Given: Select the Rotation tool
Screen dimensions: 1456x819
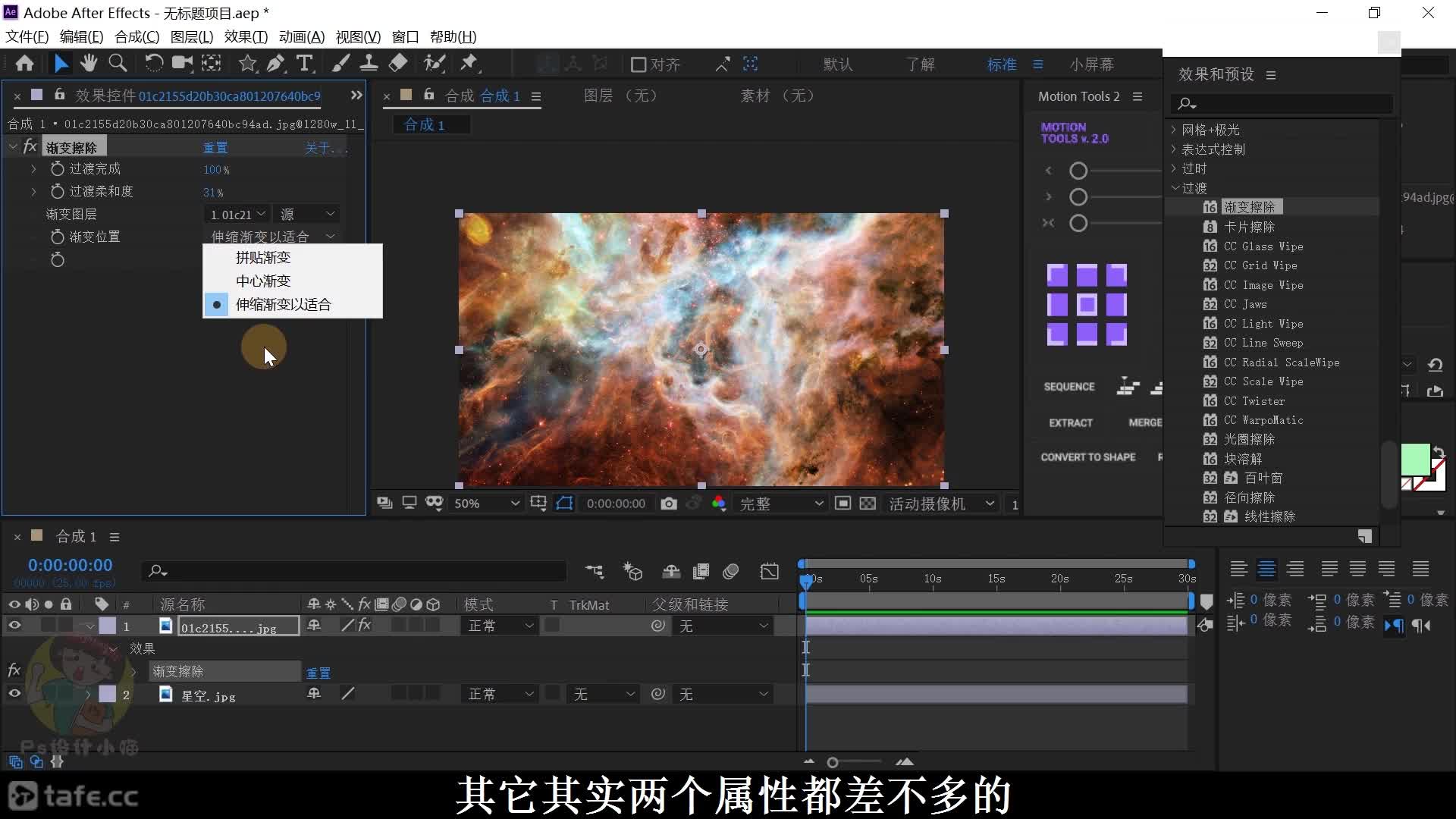Looking at the screenshot, I should pos(153,64).
